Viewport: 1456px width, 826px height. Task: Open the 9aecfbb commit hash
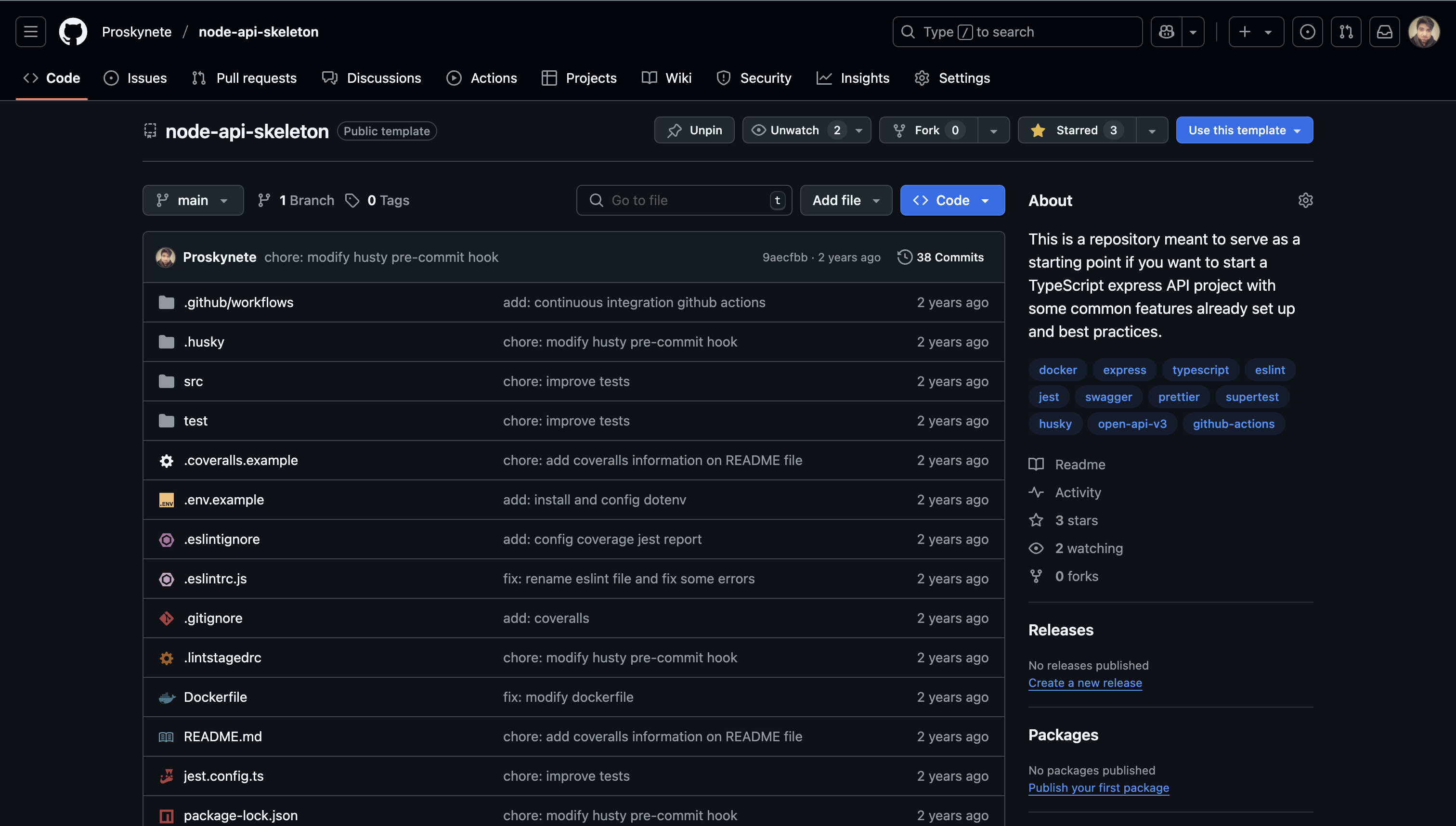pyautogui.click(x=785, y=257)
